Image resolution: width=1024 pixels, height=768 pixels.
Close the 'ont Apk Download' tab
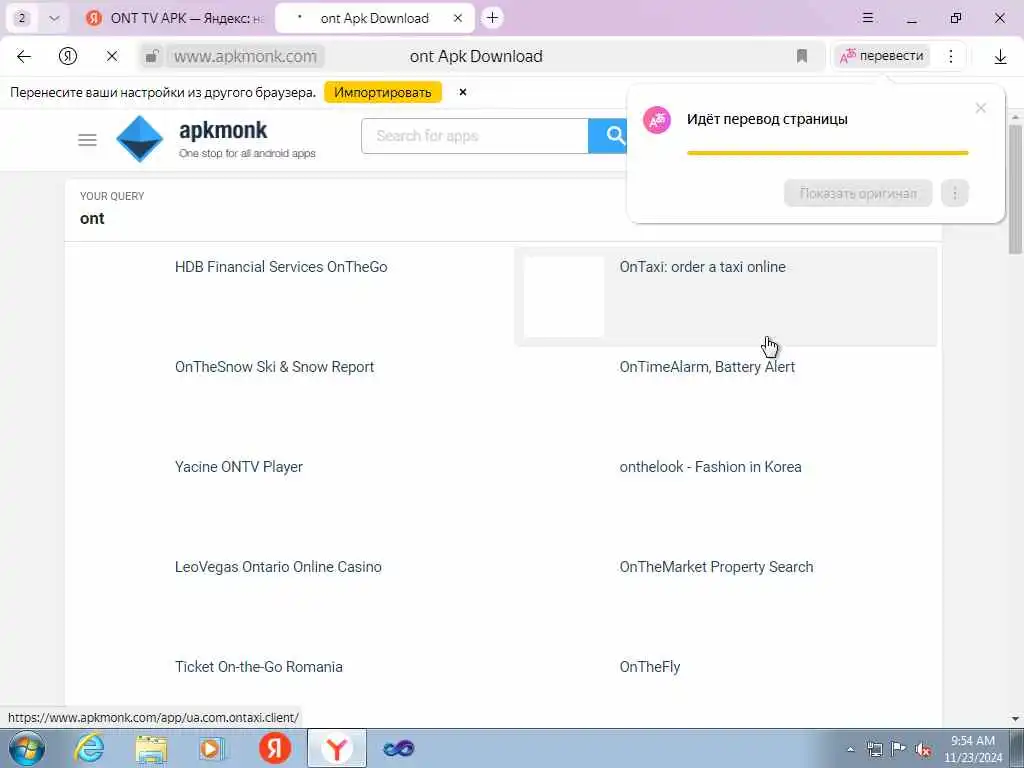(x=458, y=18)
